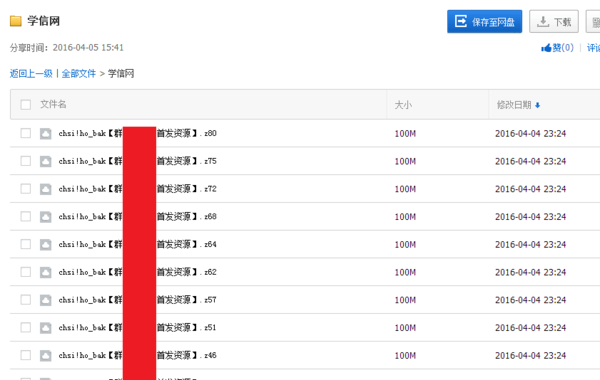Click the file icon of the .z62 row
Viewport: 600px width, 380px height.
[46, 272]
